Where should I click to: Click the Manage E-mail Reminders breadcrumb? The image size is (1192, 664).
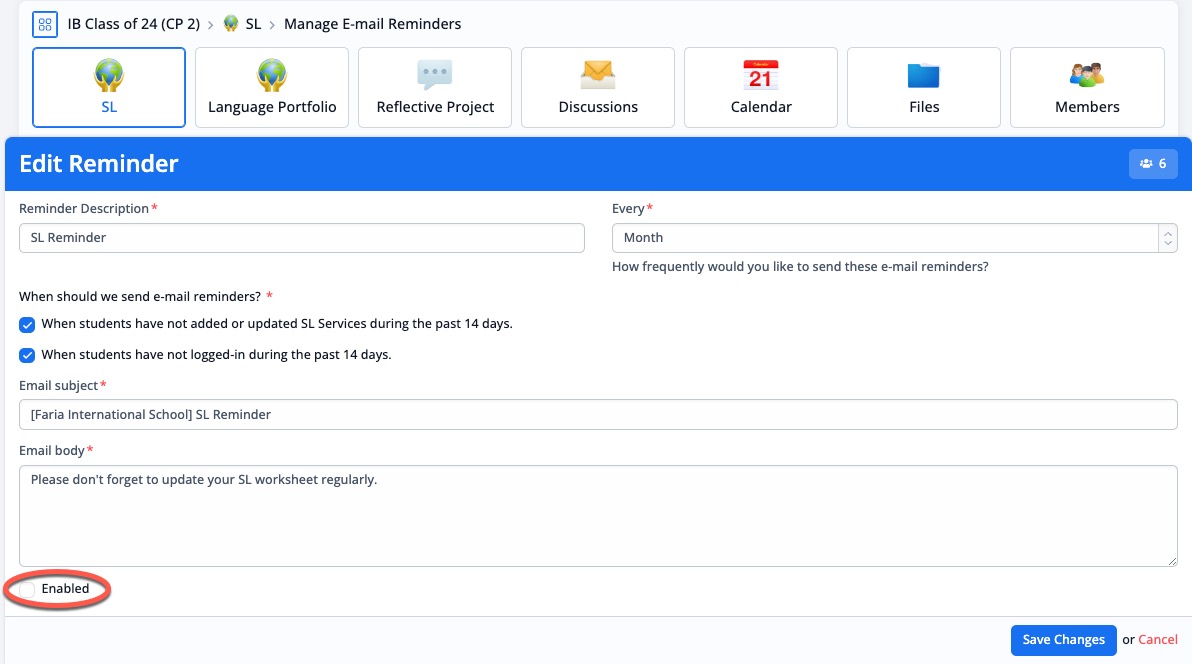372,24
